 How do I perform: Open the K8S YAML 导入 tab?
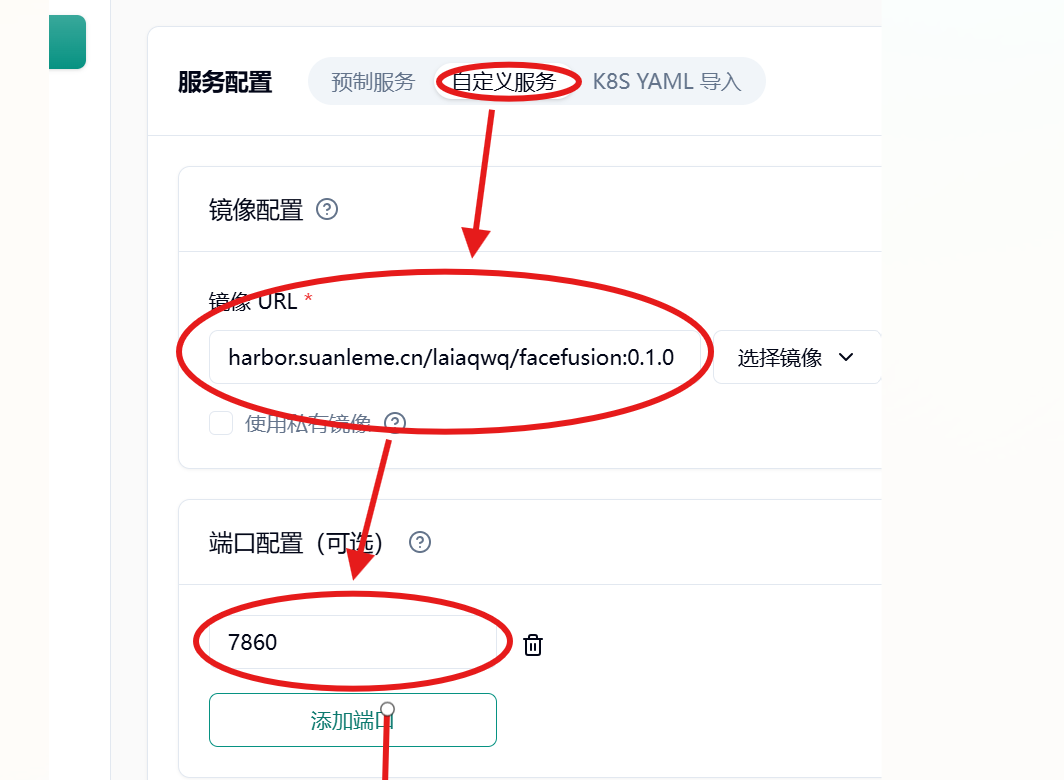667,81
